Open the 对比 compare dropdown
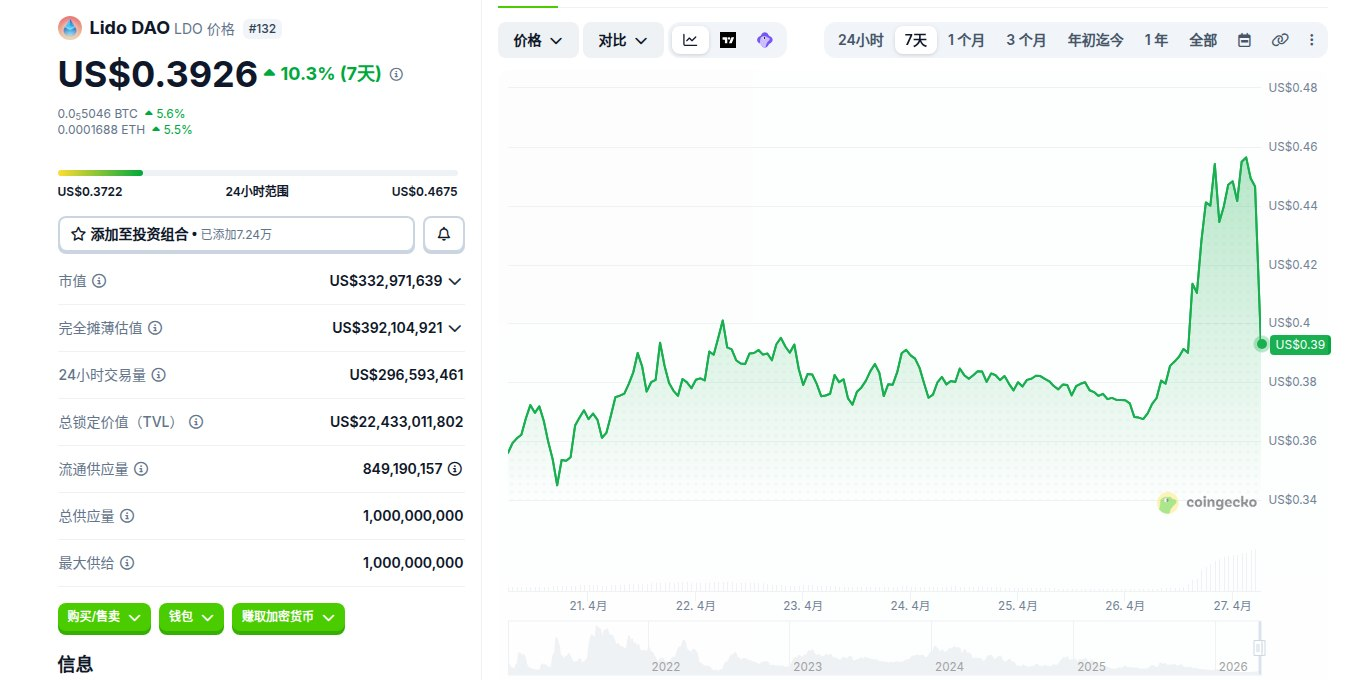This screenshot has width=1360, height=680. point(623,40)
